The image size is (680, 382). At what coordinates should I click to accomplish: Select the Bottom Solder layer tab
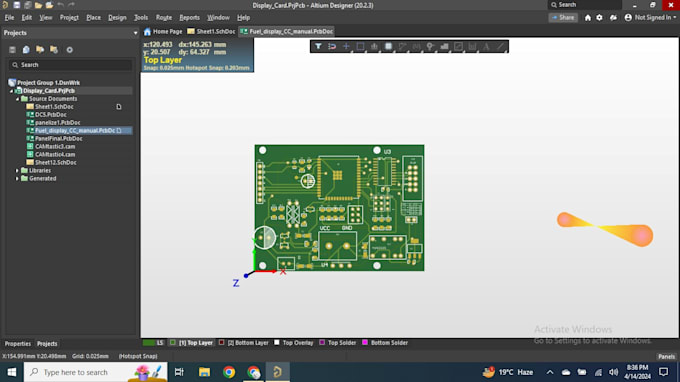pyautogui.click(x=385, y=343)
